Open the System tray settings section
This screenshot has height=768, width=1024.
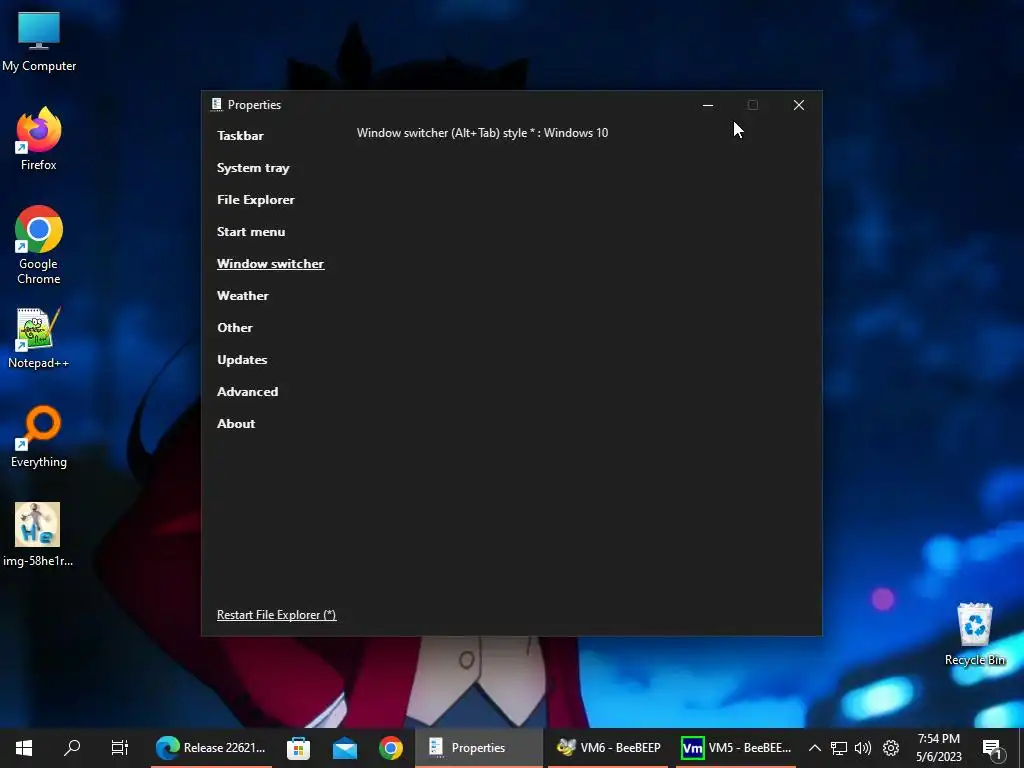pos(253,168)
